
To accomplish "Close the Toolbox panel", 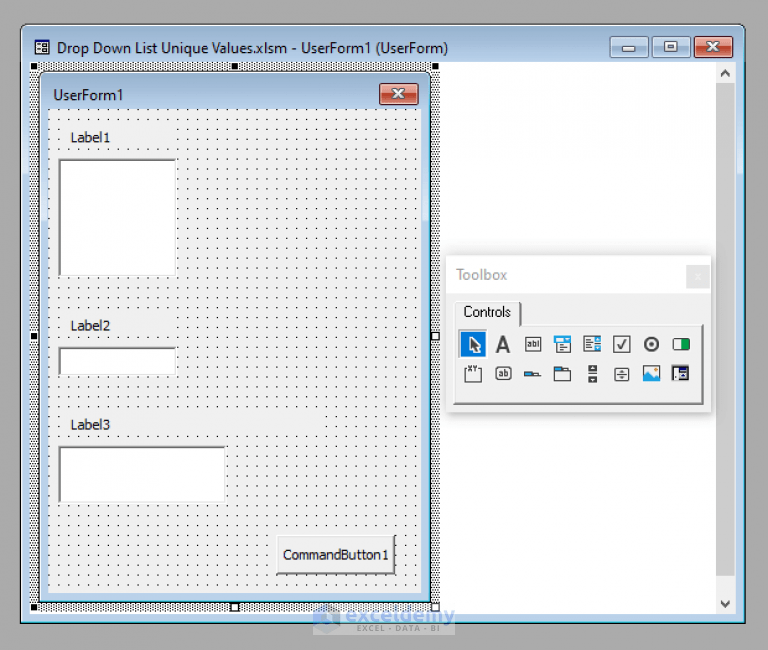I will [x=697, y=277].
